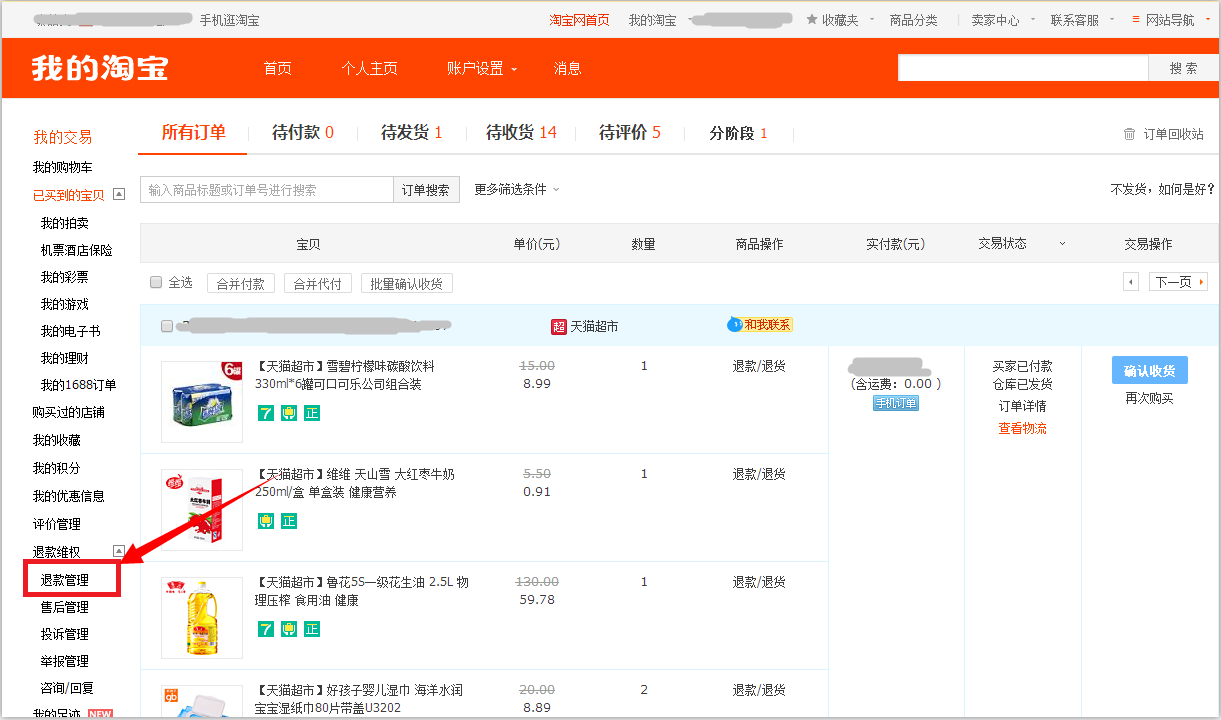Click the 正 badge under the jujube milk
The height and width of the screenshot is (720, 1221).
click(x=289, y=521)
